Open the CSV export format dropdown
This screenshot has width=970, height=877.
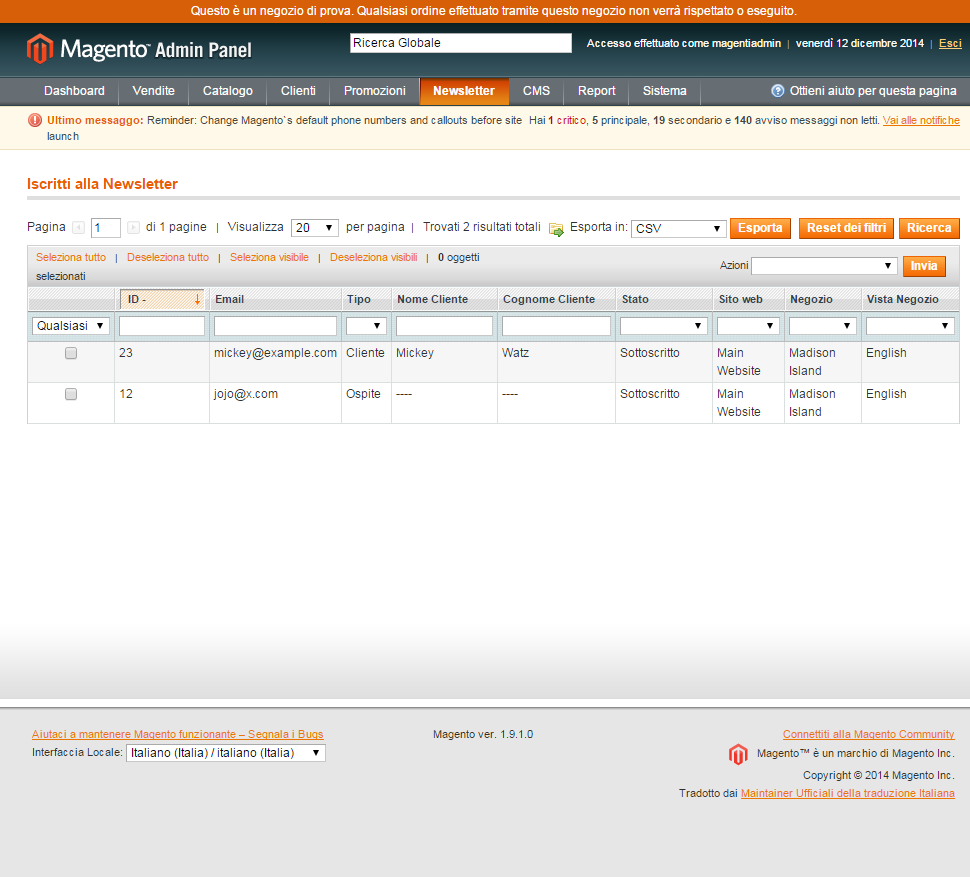point(678,229)
